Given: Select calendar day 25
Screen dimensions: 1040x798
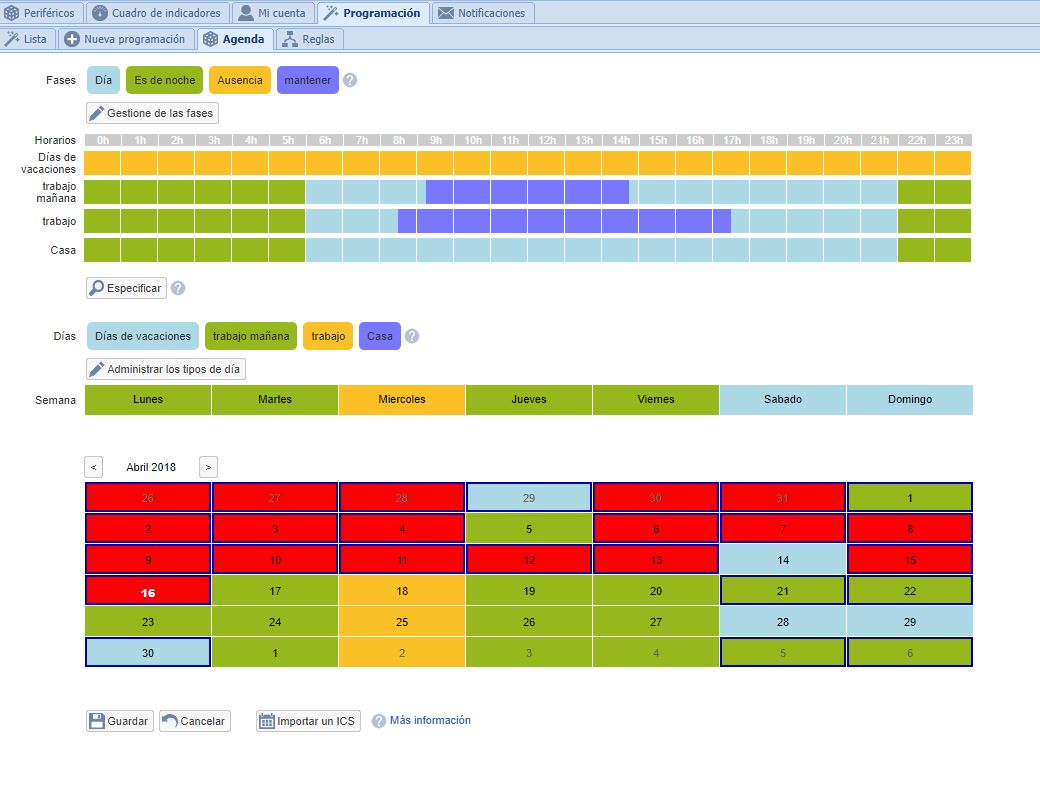Looking at the screenshot, I should [402, 622].
